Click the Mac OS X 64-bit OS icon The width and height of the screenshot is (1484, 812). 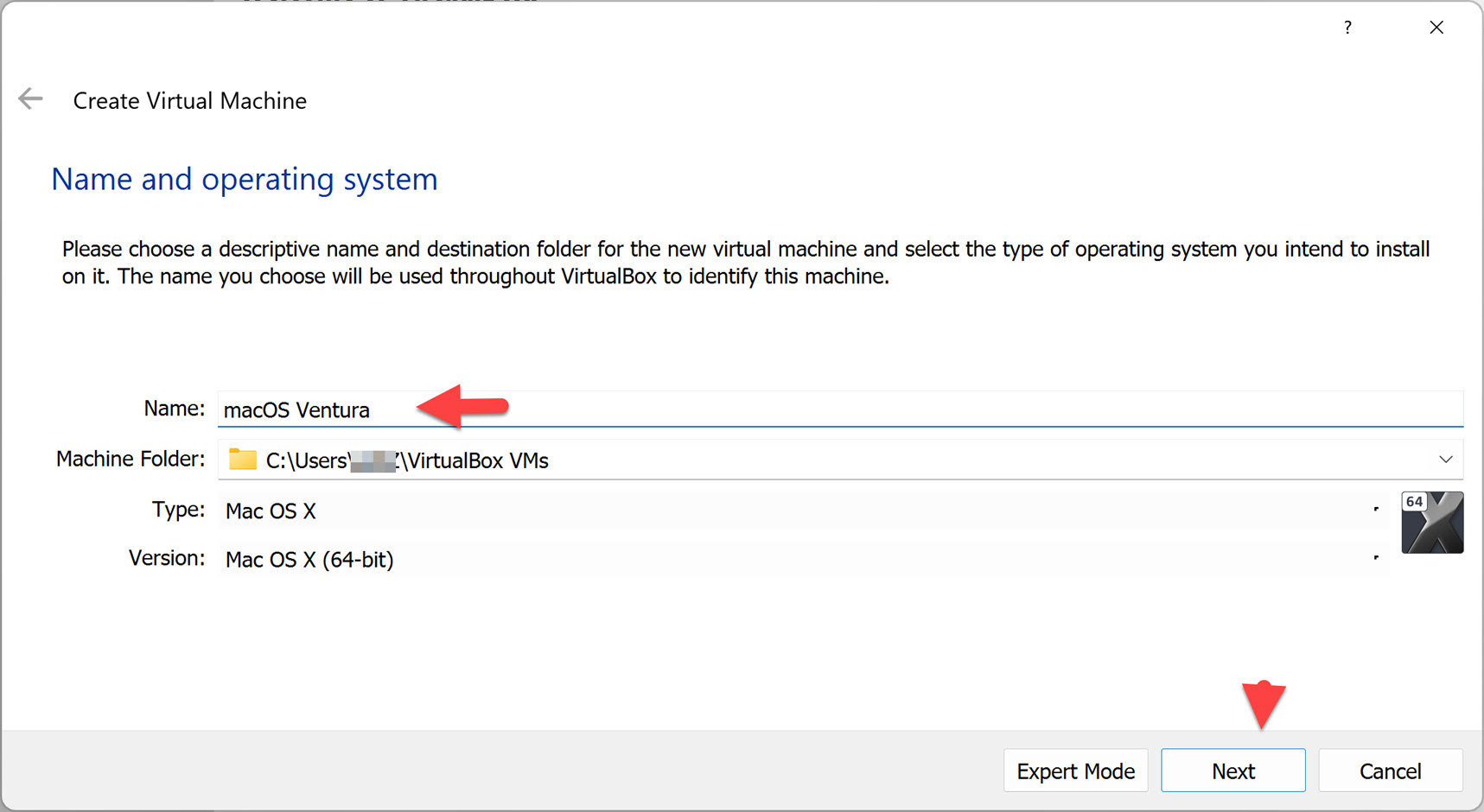click(x=1431, y=522)
